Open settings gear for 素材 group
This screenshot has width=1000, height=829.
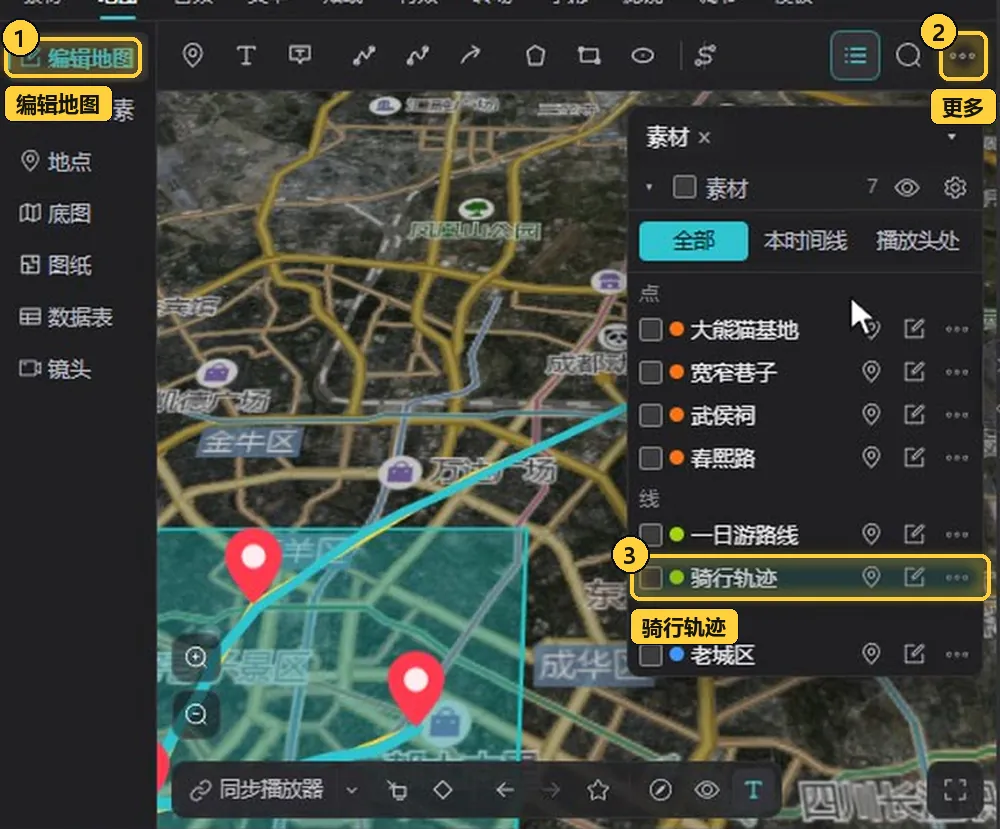click(955, 187)
